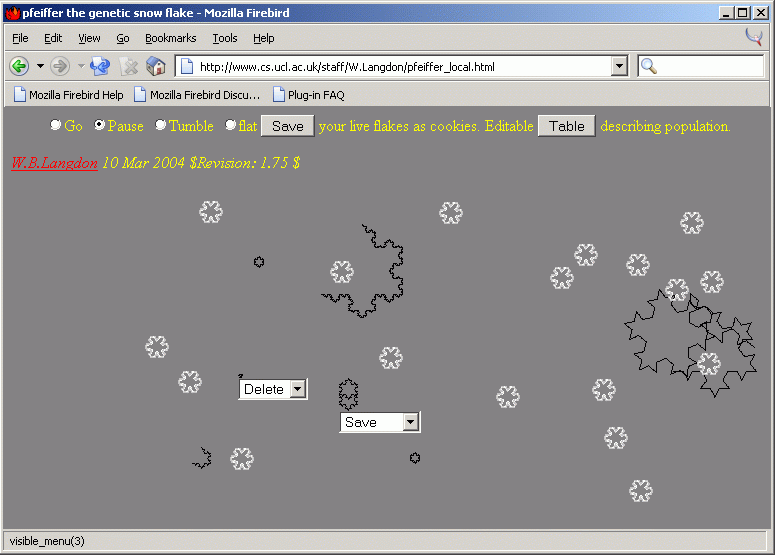Select the Pause radio button
The height and width of the screenshot is (555, 775).
100,125
